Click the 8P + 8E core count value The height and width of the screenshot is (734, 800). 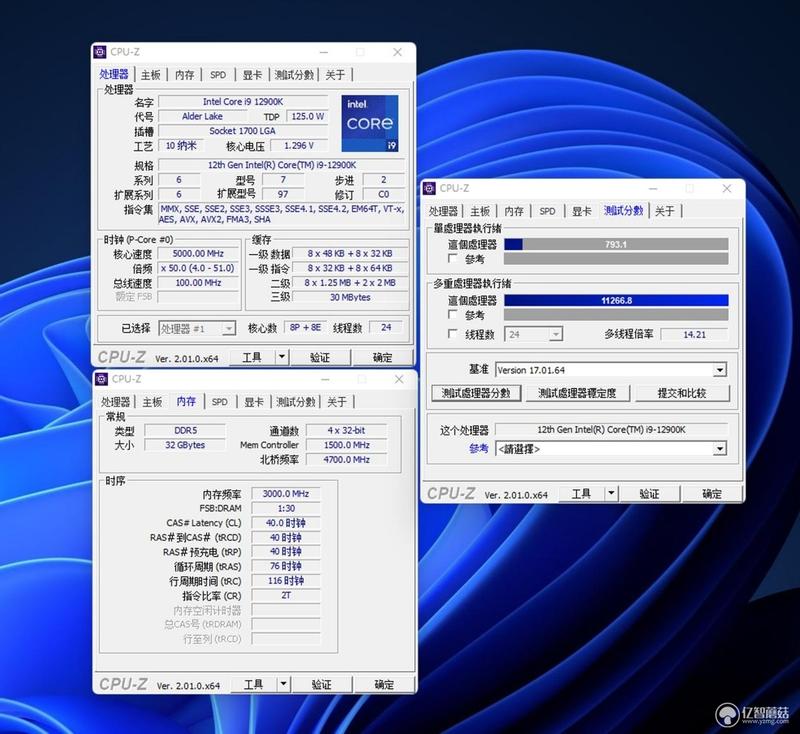tap(305, 327)
